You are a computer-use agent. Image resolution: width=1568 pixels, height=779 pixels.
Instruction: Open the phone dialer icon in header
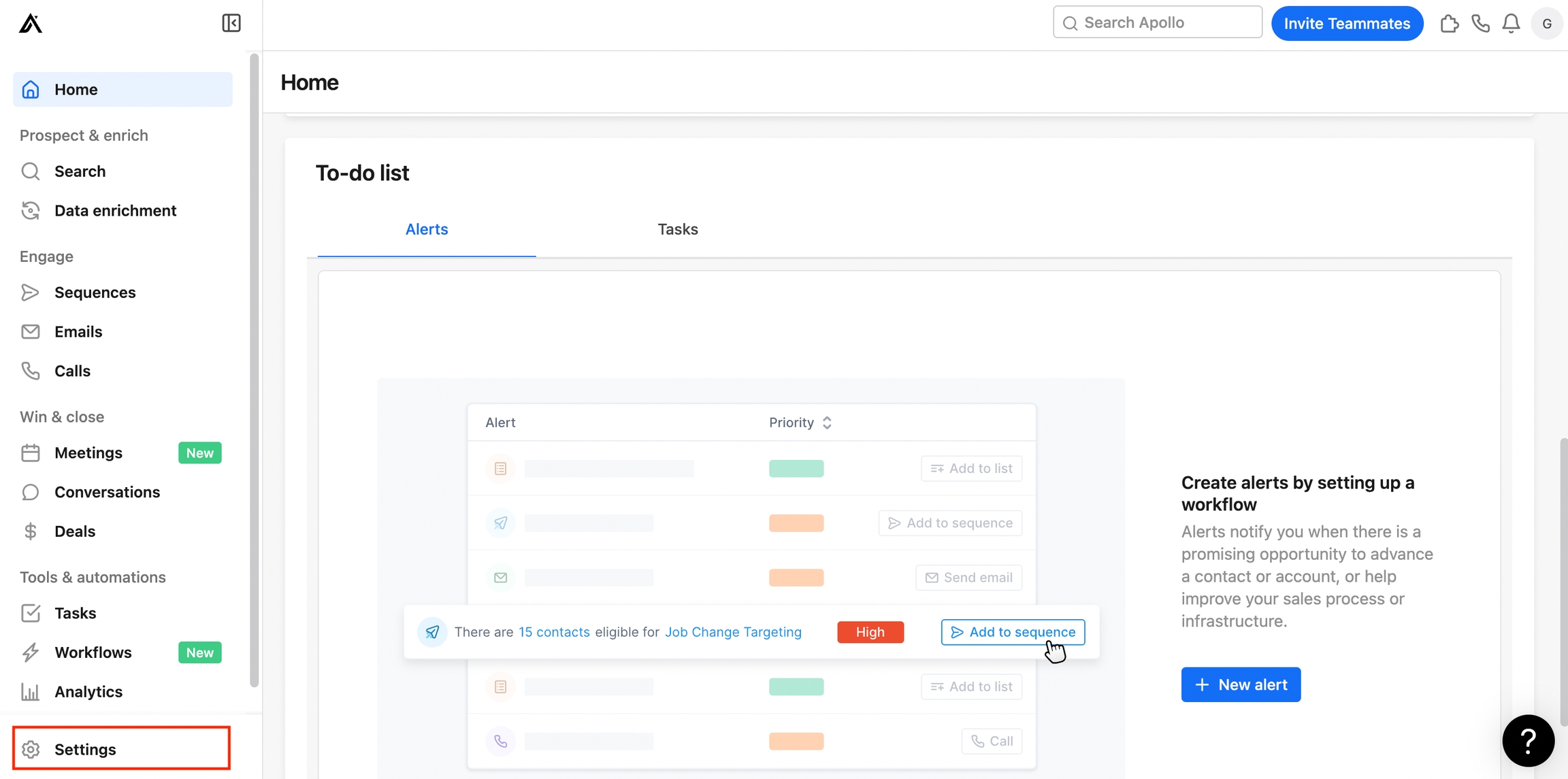click(1480, 24)
